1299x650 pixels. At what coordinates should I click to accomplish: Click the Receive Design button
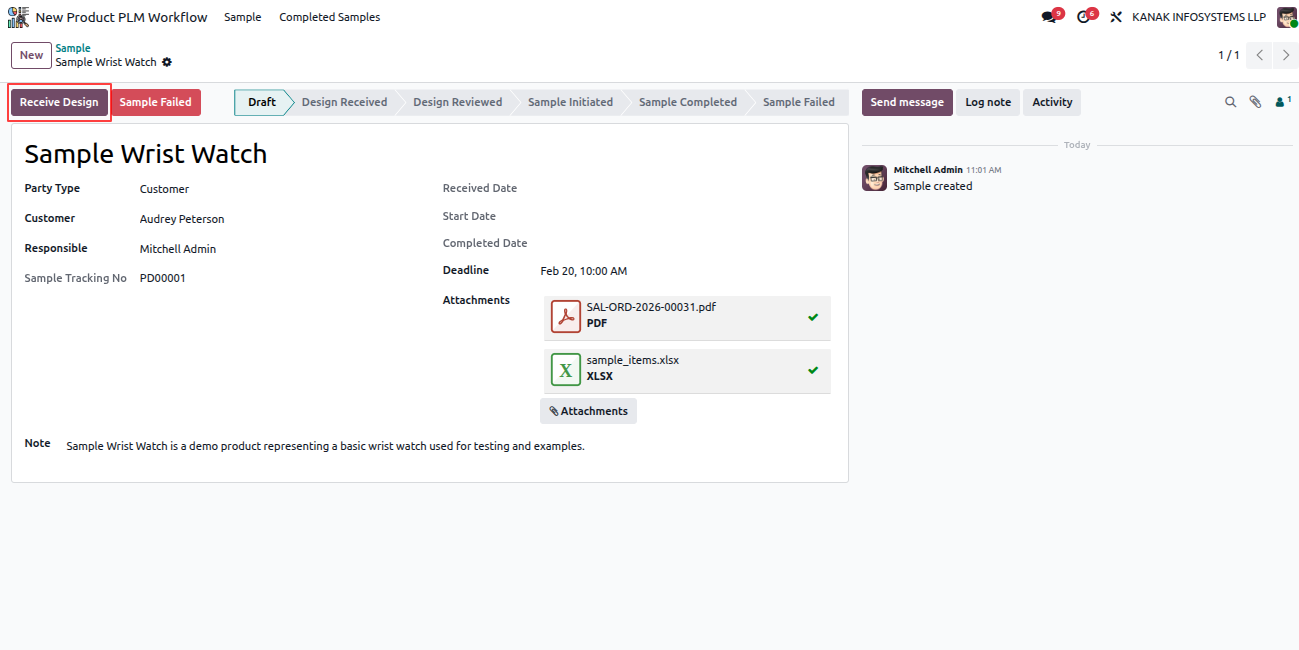[x=59, y=102]
